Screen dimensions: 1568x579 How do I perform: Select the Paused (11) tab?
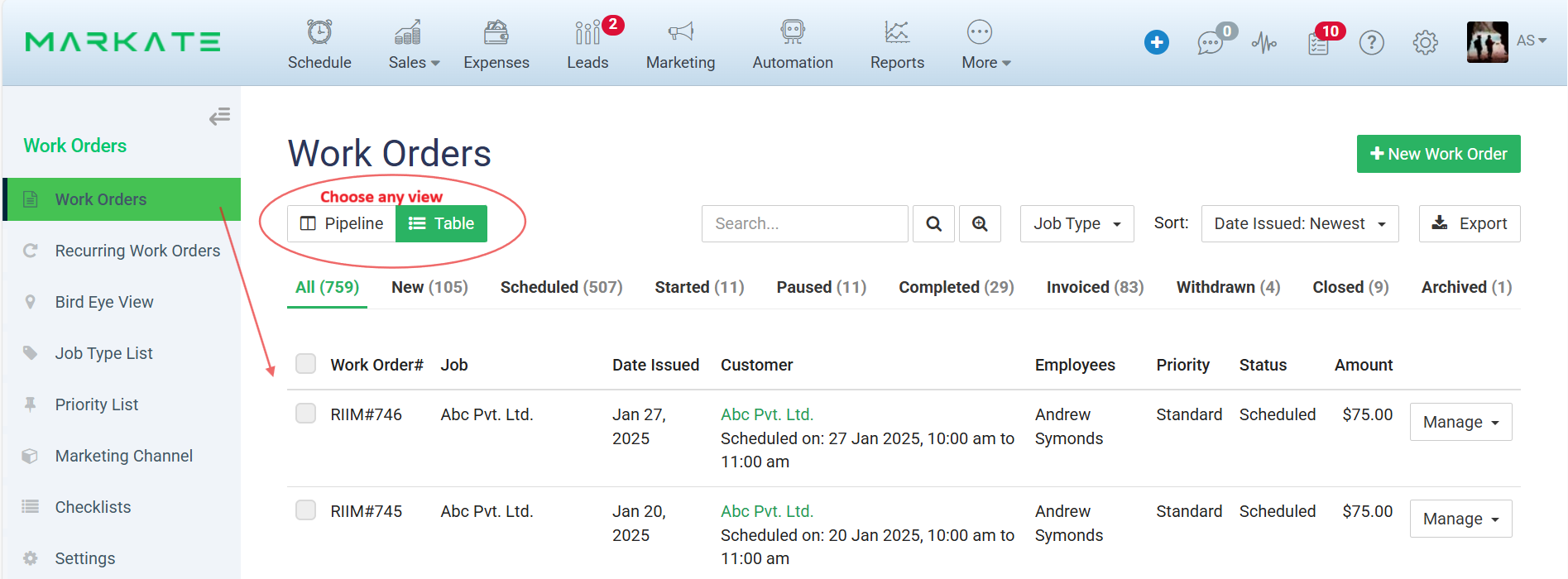(821, 287)
